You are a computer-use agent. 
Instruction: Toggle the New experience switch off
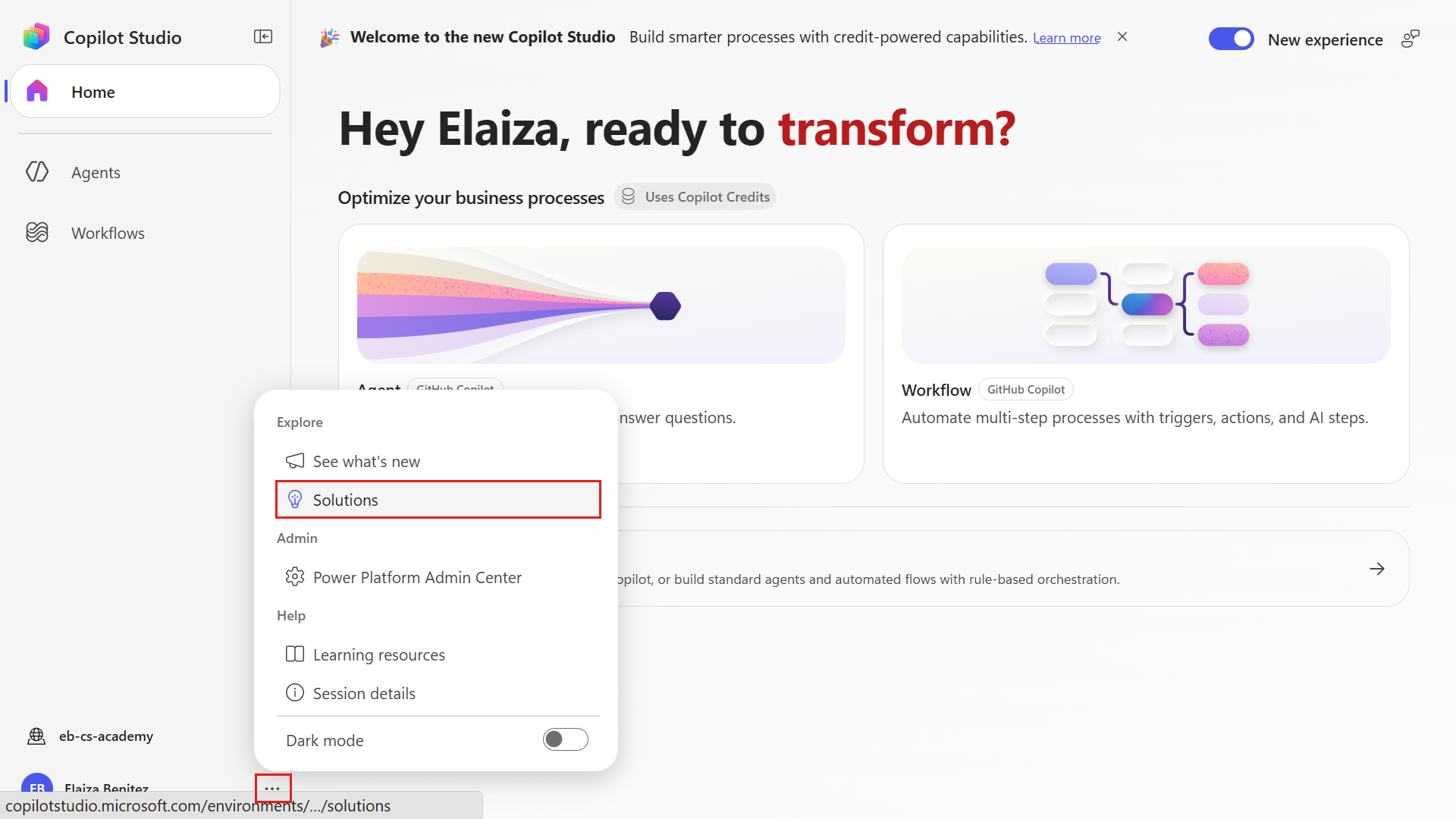click(x=1231, y=39)
